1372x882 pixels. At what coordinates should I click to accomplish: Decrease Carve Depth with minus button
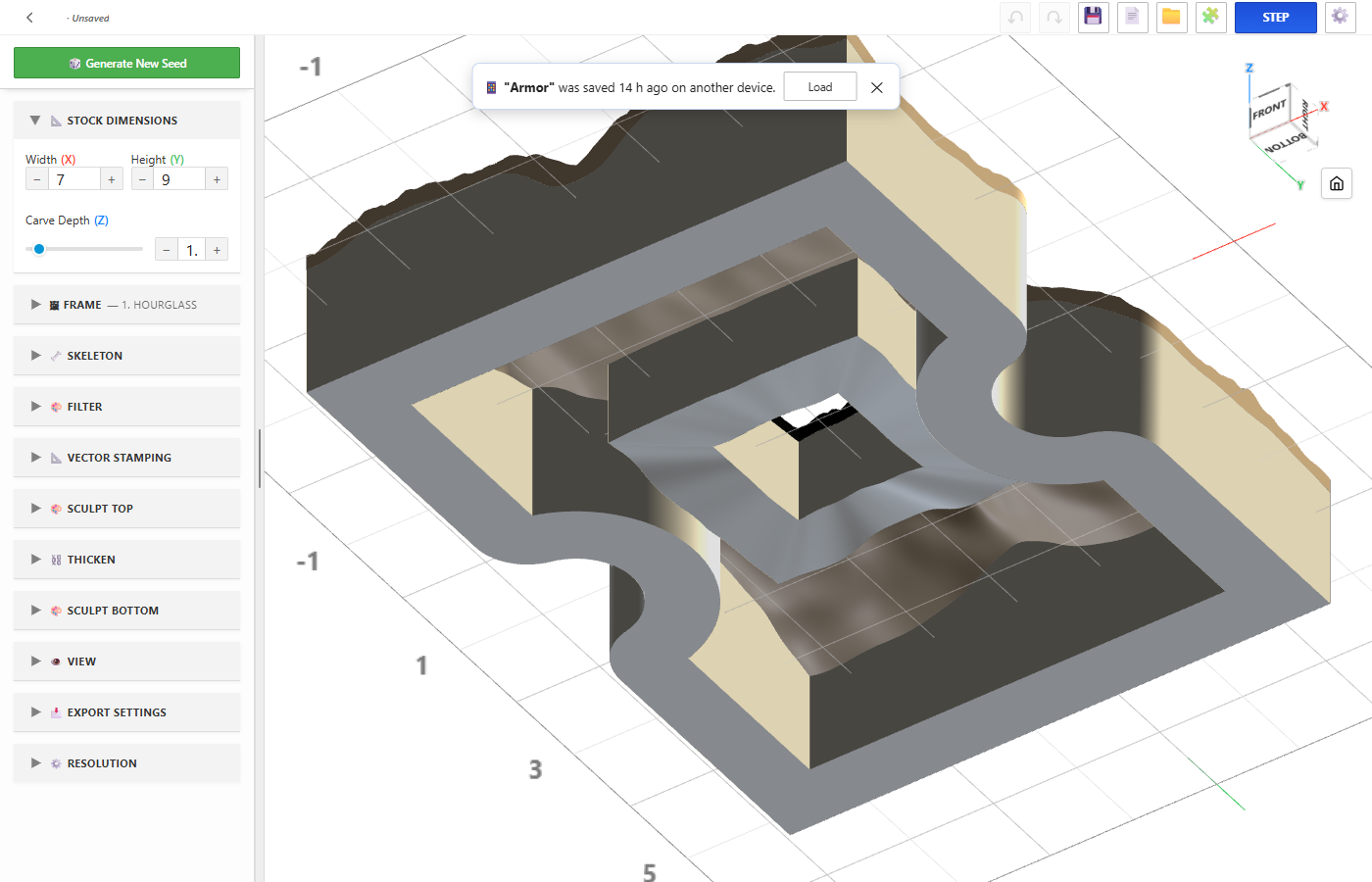[167, 250]
